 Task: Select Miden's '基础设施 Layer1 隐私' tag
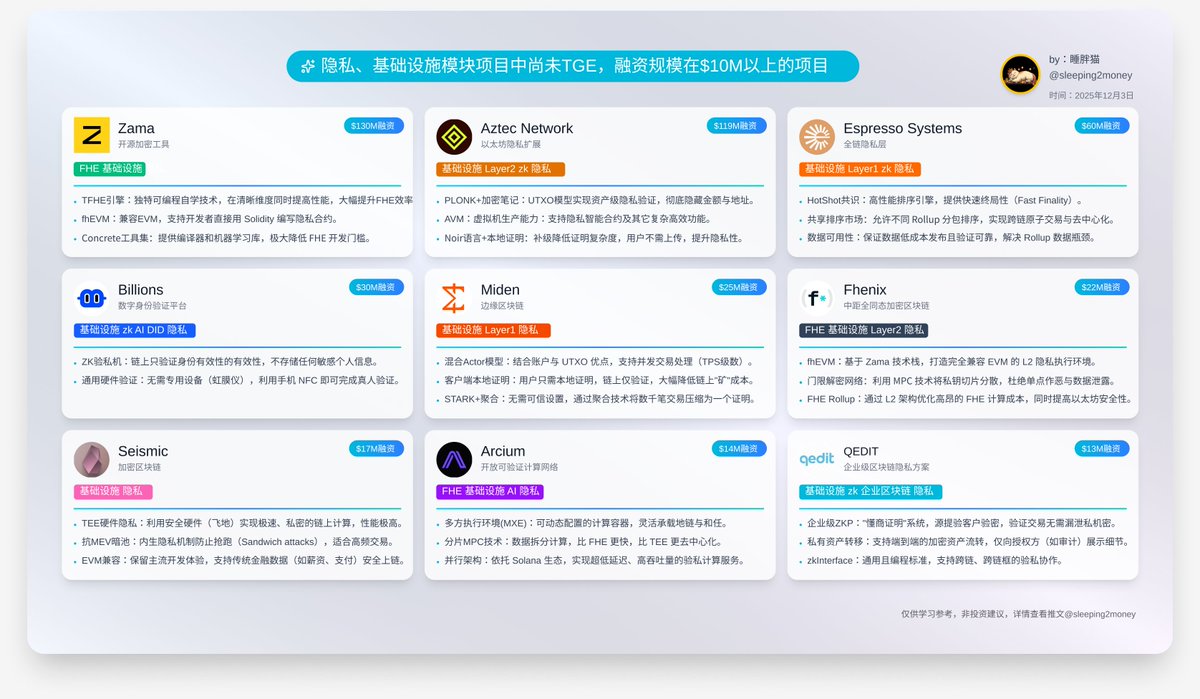pos(493,330)
